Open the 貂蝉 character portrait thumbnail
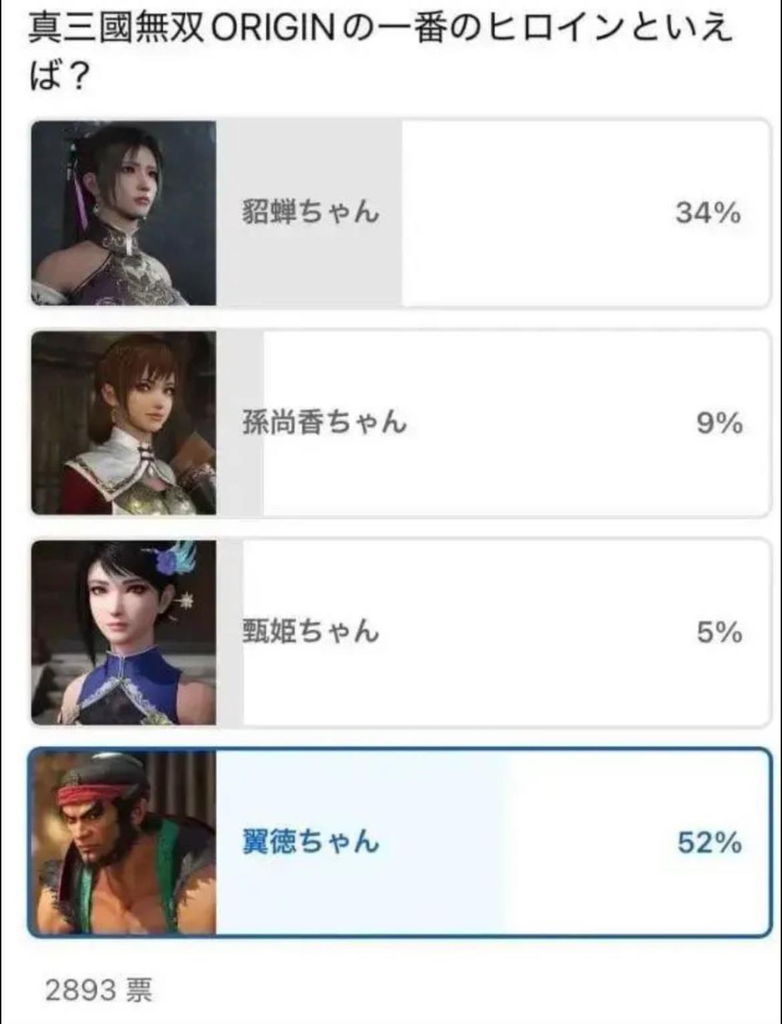Screen dimensions: 782x1024 123,213
